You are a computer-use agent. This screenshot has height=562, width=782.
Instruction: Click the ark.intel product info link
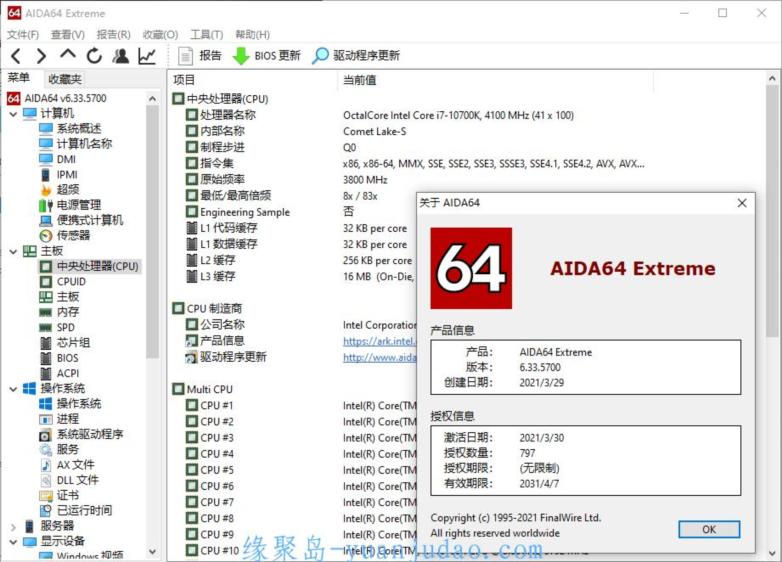(380, 341)
